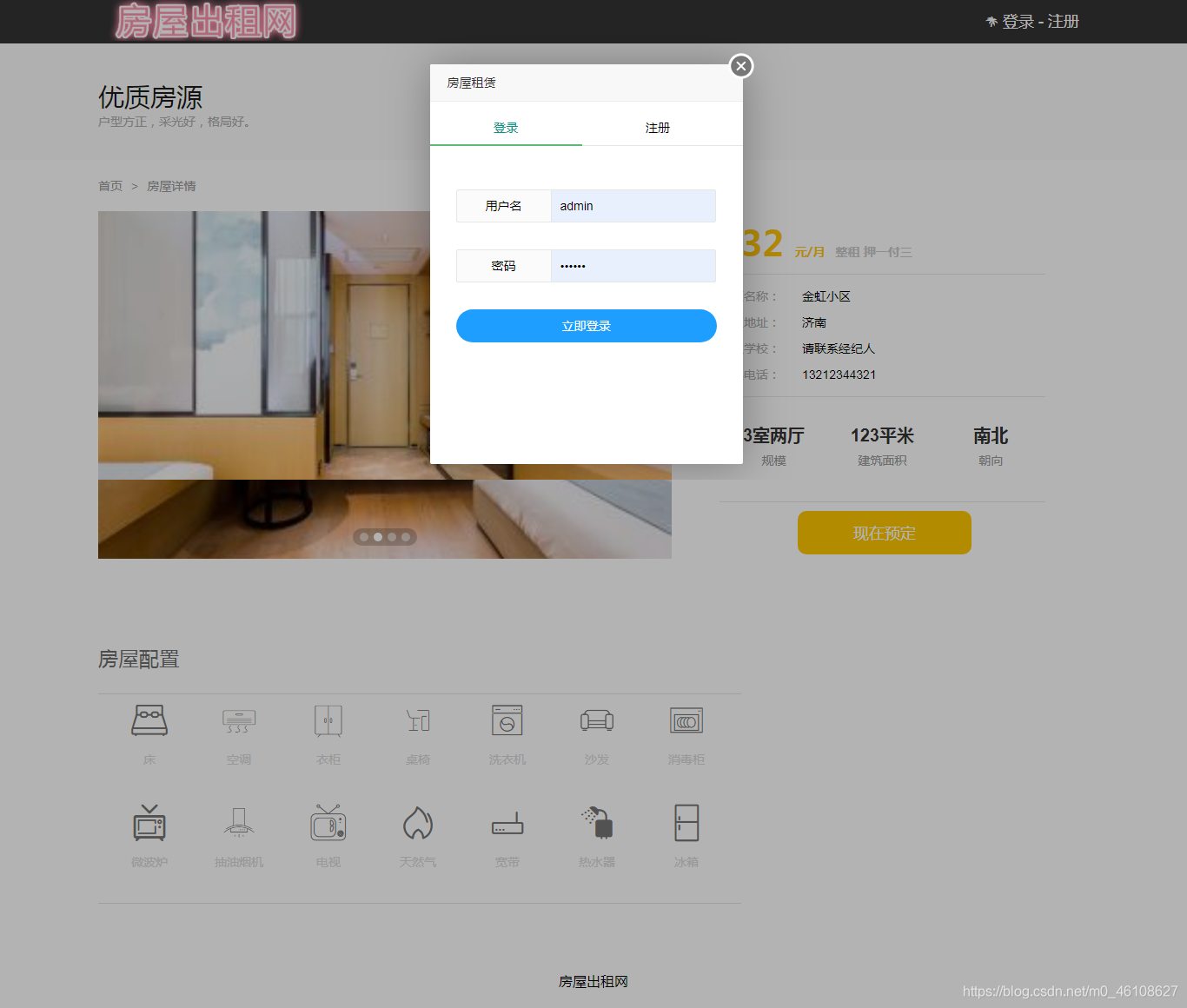Screen dimensions: 1187x1008
Task: Click the 沙发 sofa icon
Action: (x=597, y=720)
